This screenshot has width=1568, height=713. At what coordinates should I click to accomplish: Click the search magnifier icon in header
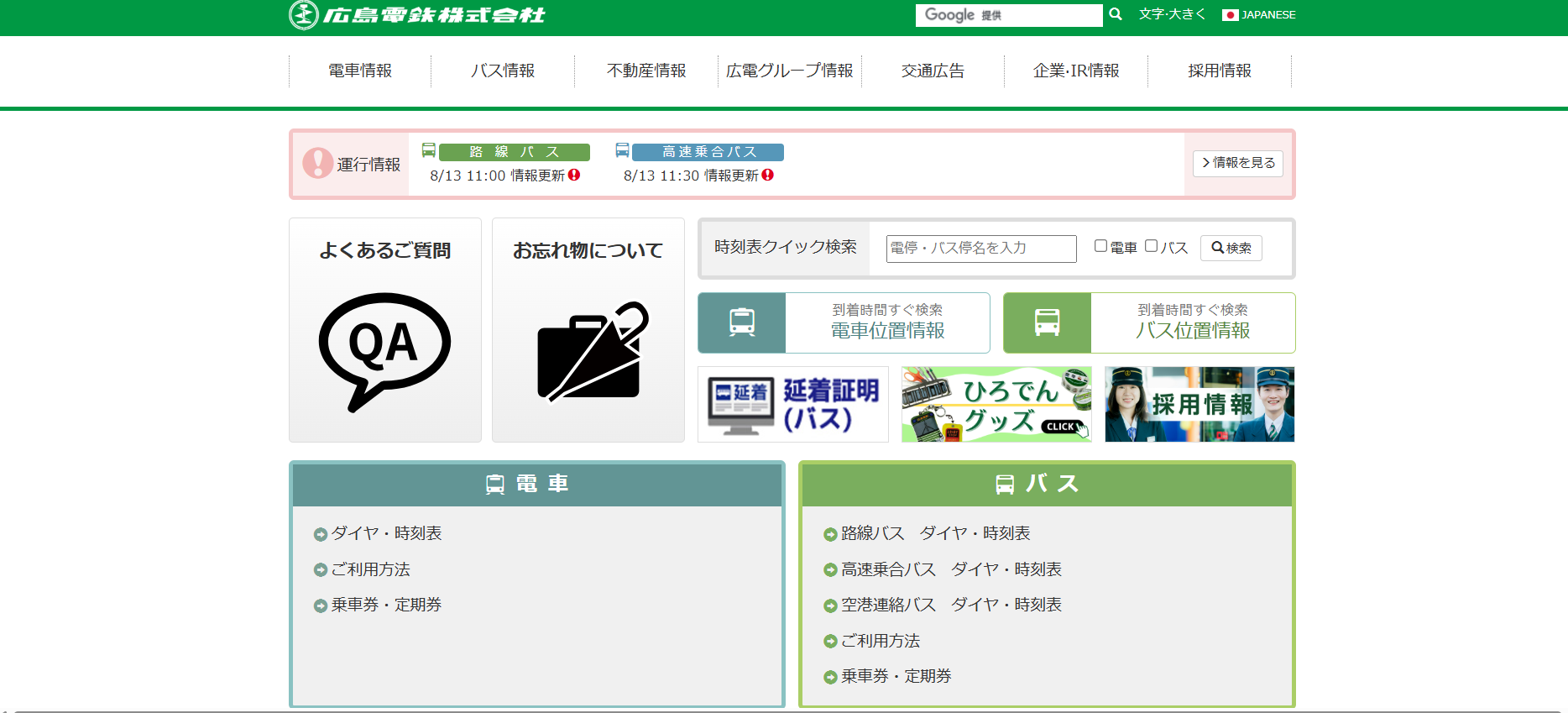tap(1116, 14)
